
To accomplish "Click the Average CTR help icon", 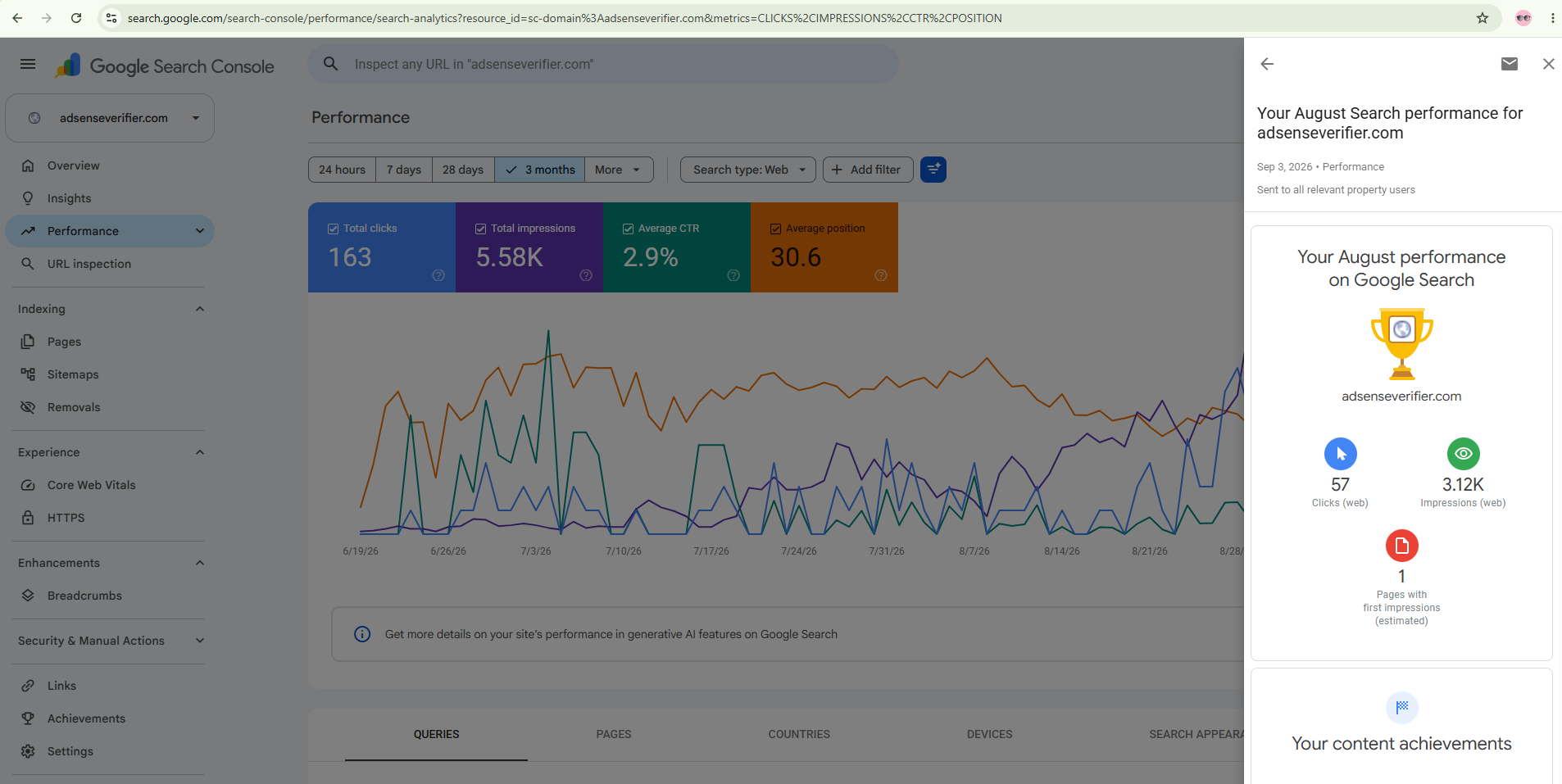I will point(733,275).
